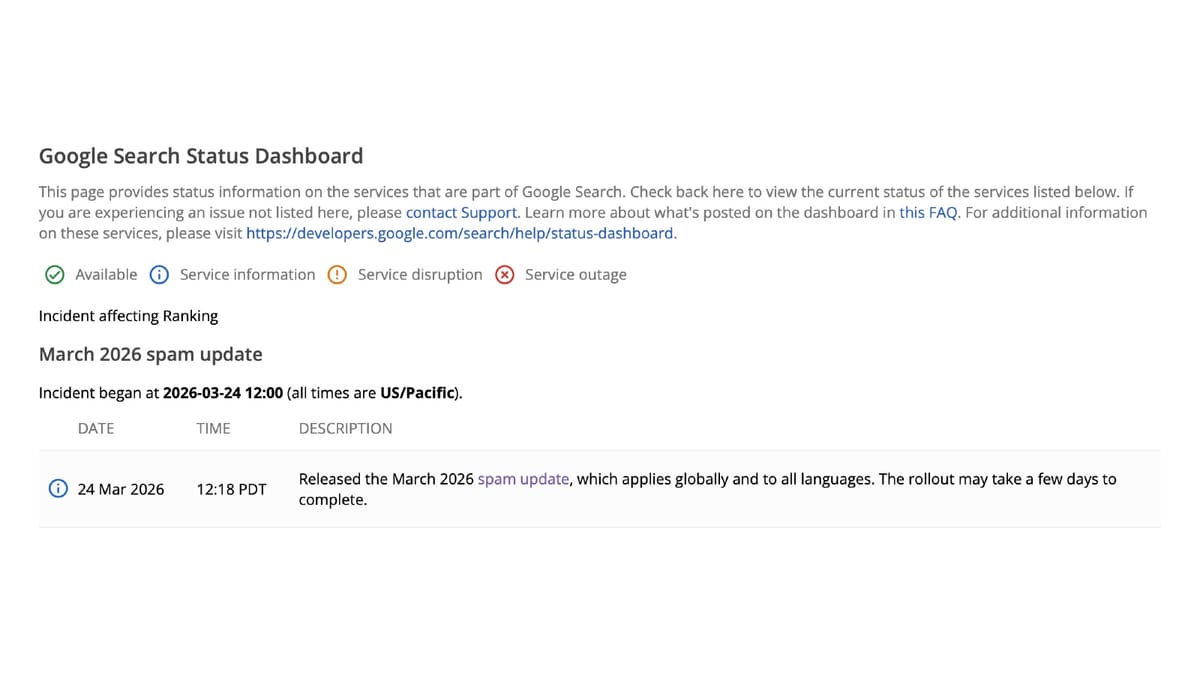
Task: Select the DESCRIPTION column header
Action: [345, 428]
